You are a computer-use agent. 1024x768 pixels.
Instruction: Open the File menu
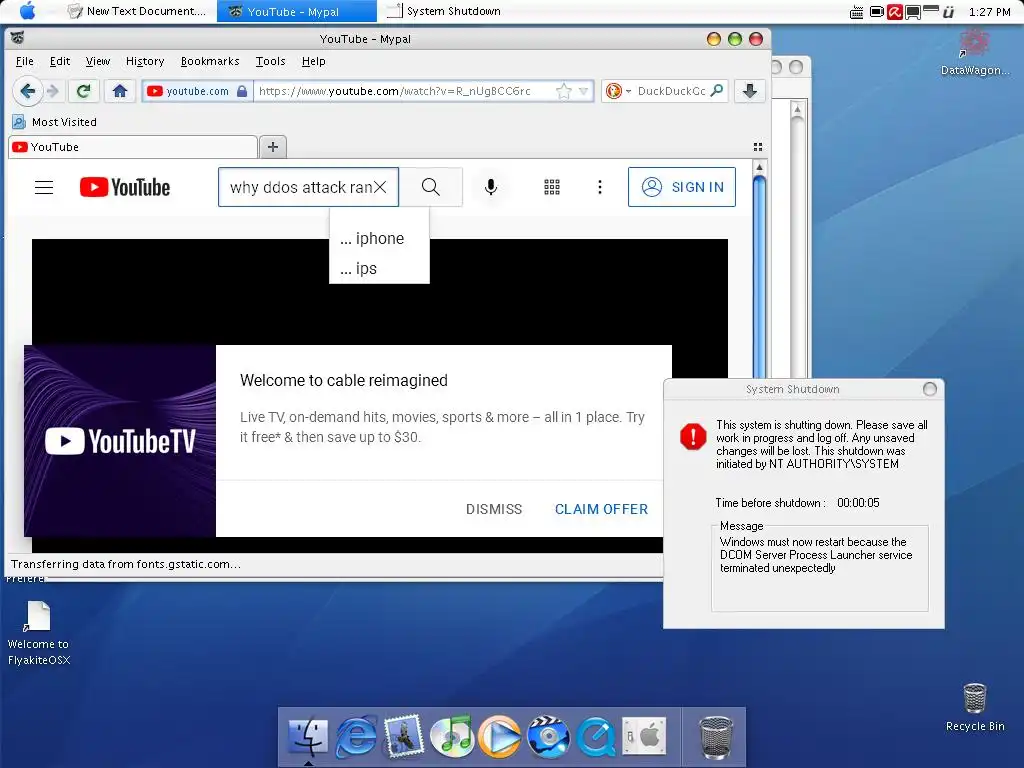[25, 61]
